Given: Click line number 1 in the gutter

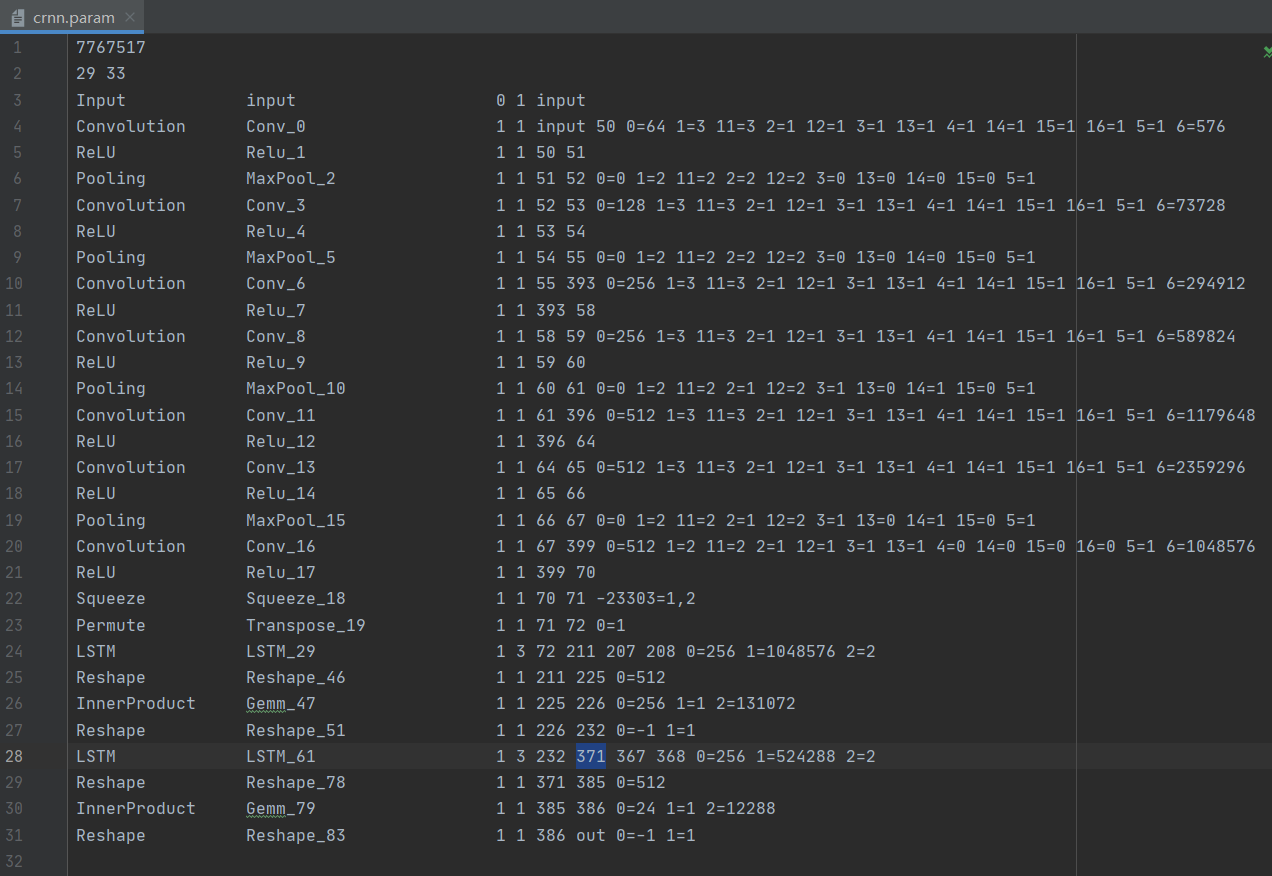Looking at the screenshot, I should pyautogui.click(x=17, y=48).
